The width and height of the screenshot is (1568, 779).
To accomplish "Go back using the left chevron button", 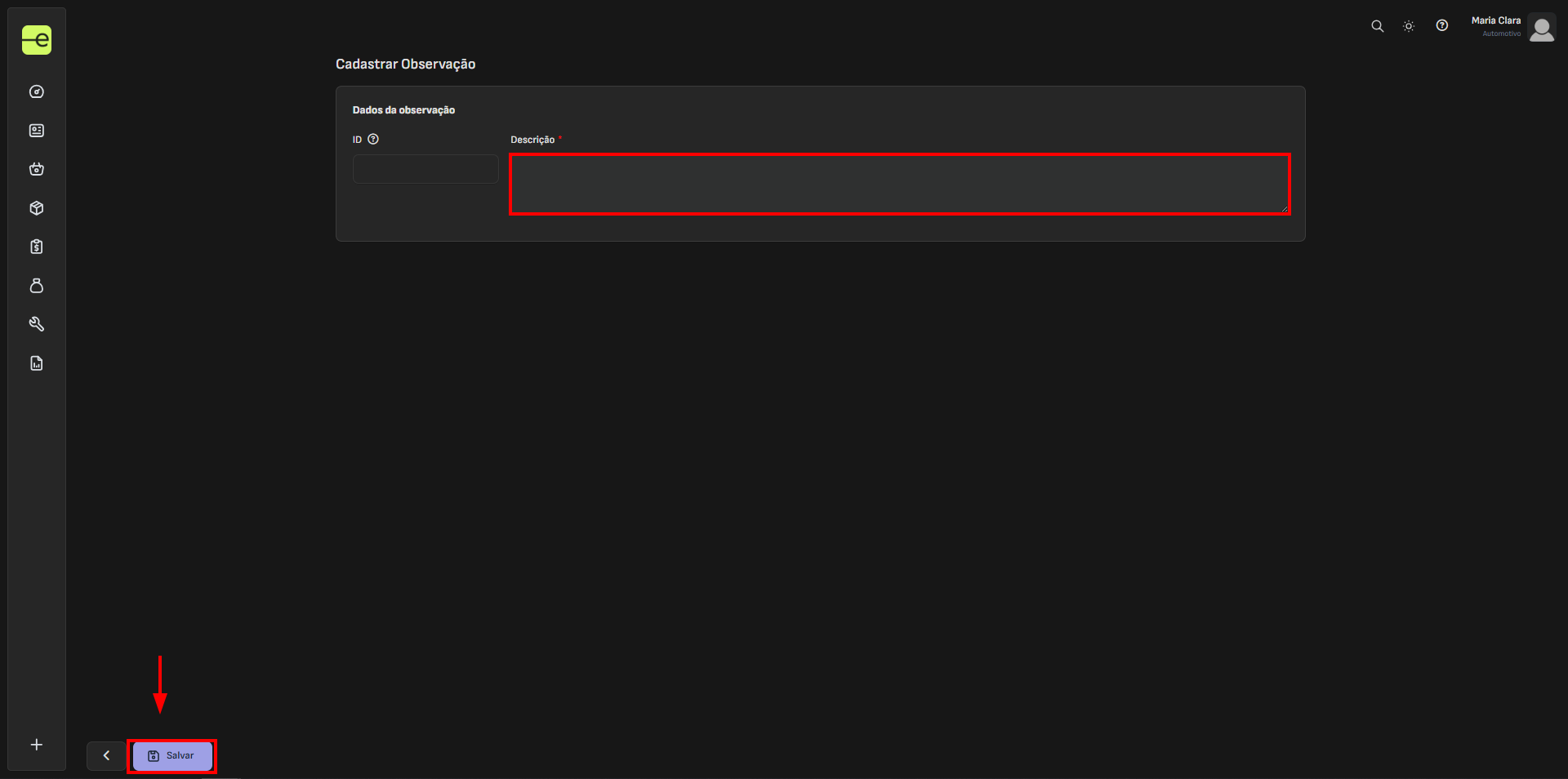I will (106, 756).
